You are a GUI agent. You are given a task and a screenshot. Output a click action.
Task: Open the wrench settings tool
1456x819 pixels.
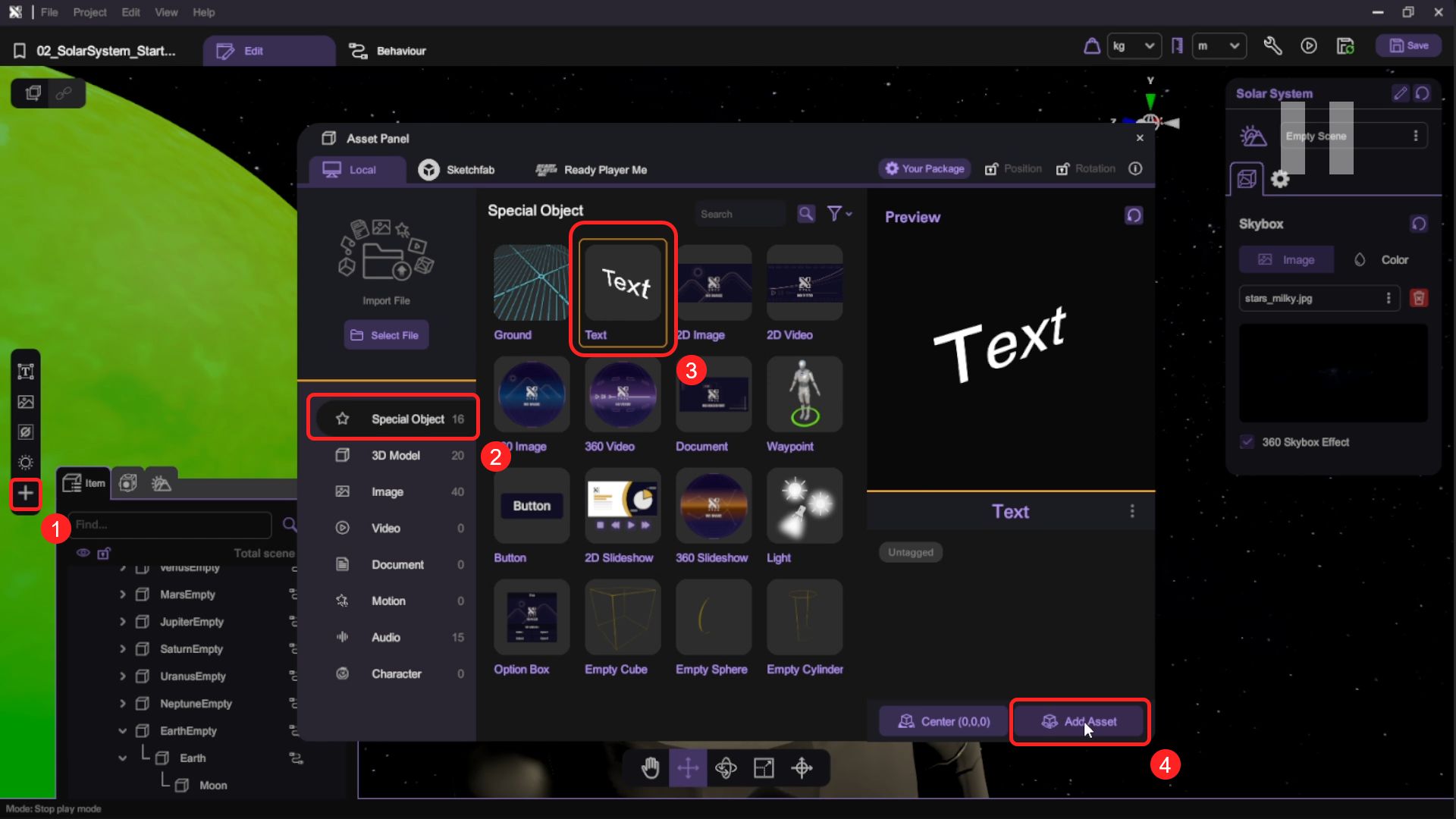coord(1272,46)
